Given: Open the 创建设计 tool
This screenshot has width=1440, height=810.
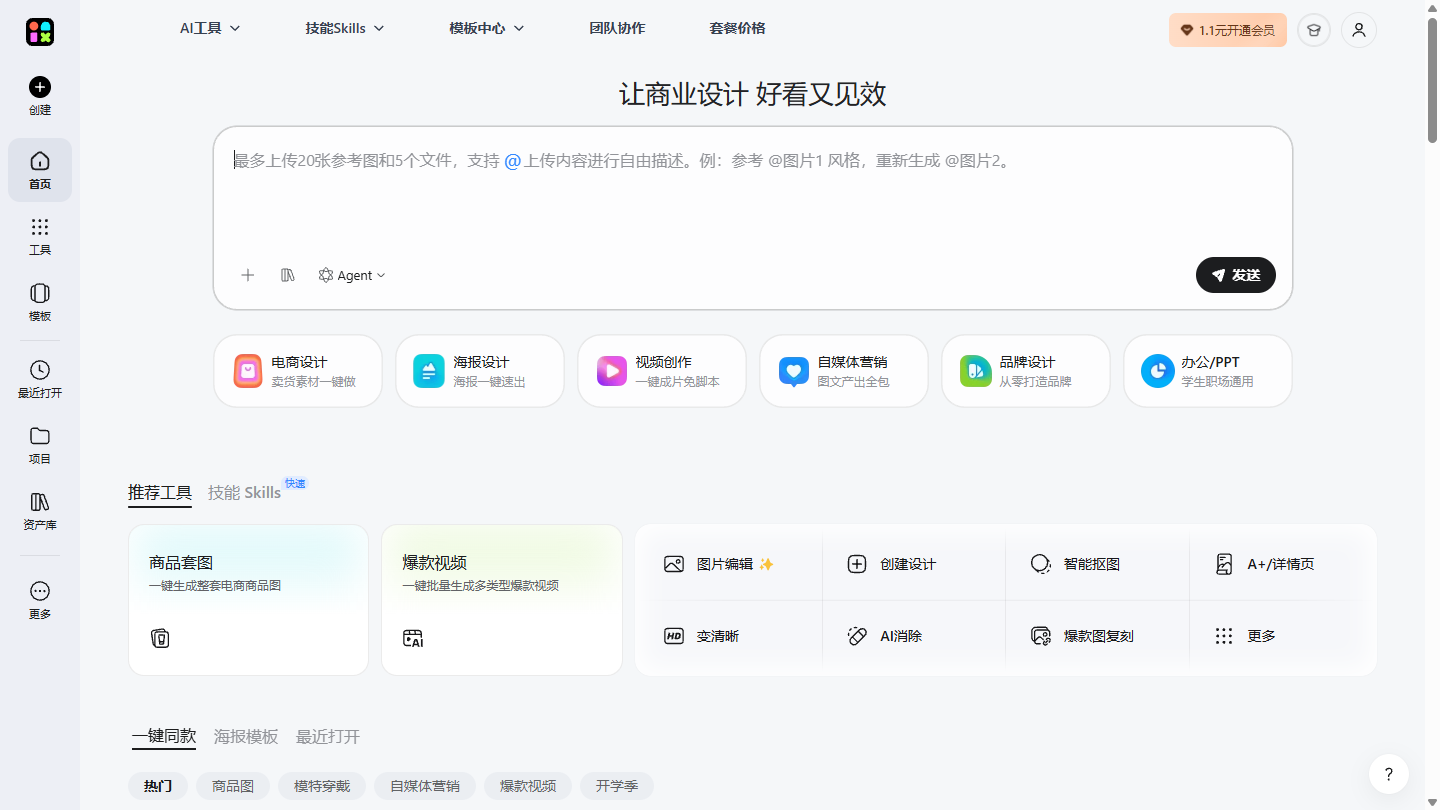Looking at the screenshot, I should 914,564.
